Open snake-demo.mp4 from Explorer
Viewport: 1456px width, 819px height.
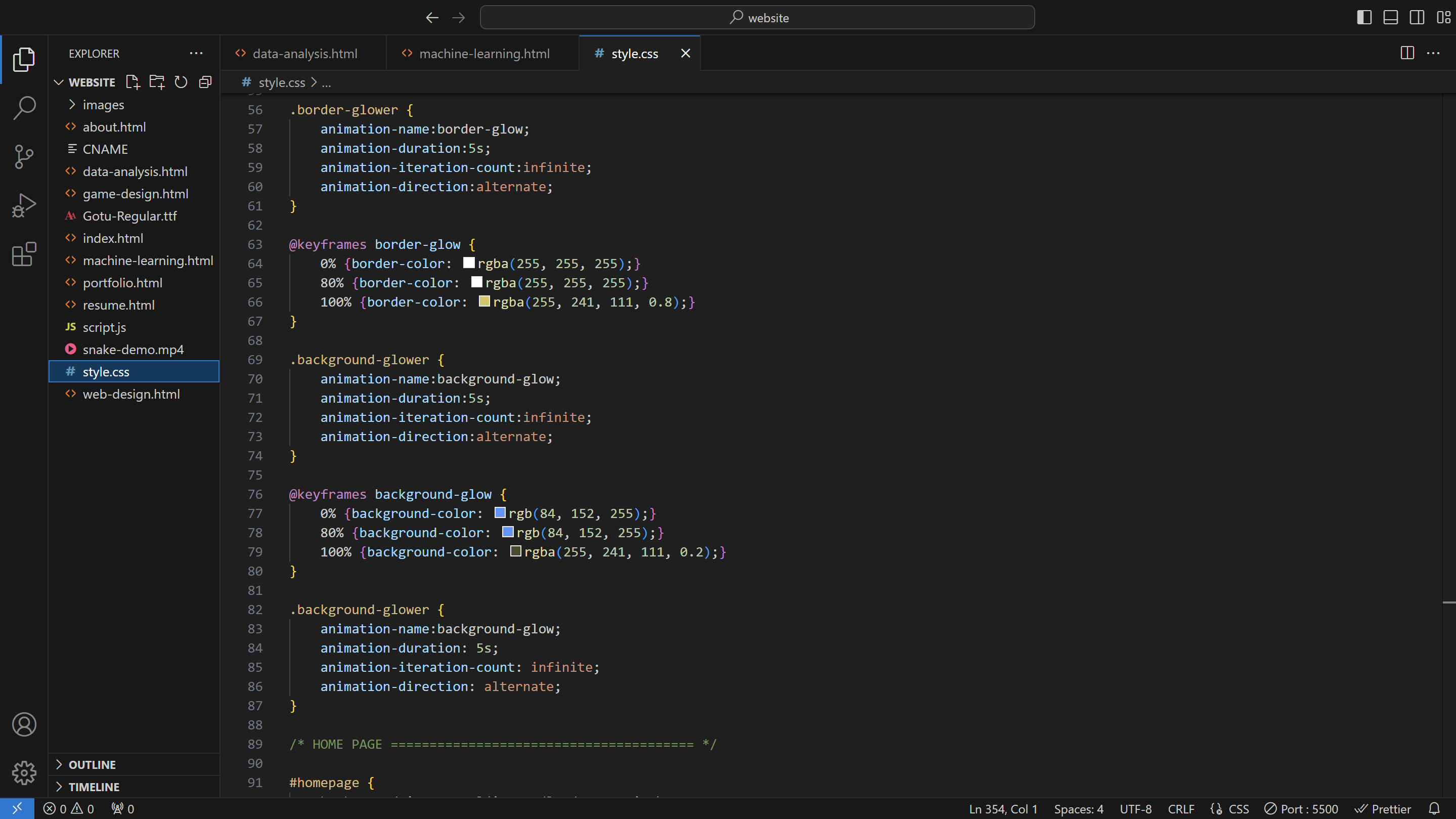(134, 350)
